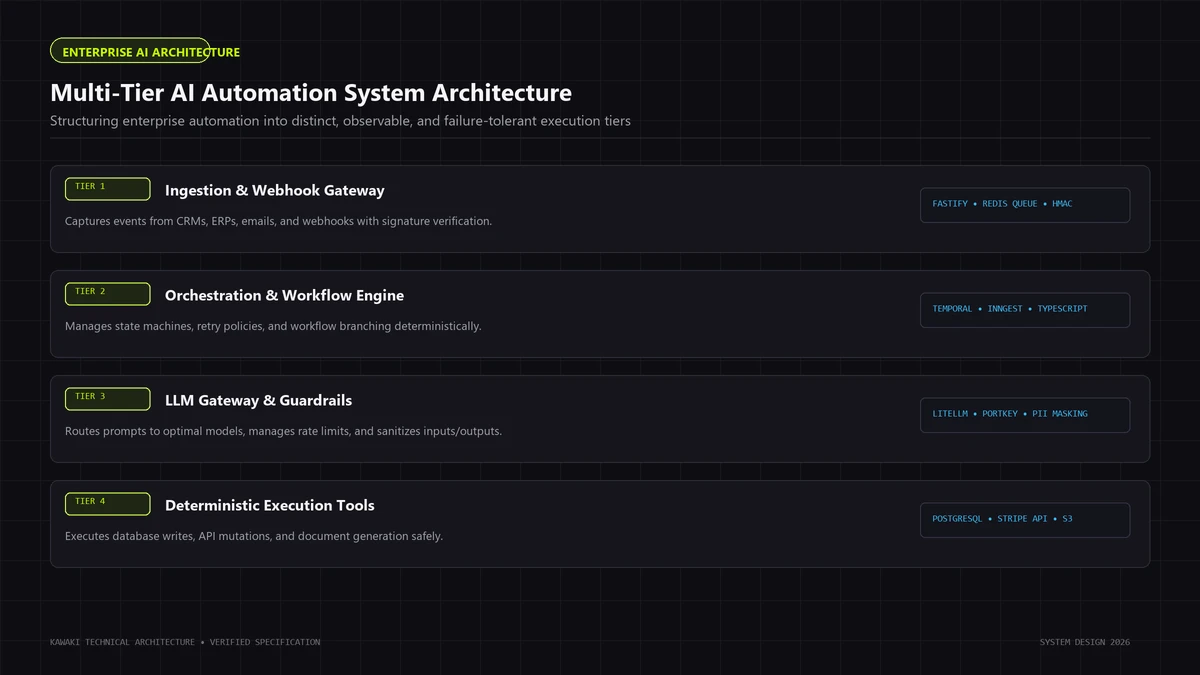Click the Deterministic Execution Tools heading
This screenshot has height=675, width=1200.
click(x=270, y=505)
